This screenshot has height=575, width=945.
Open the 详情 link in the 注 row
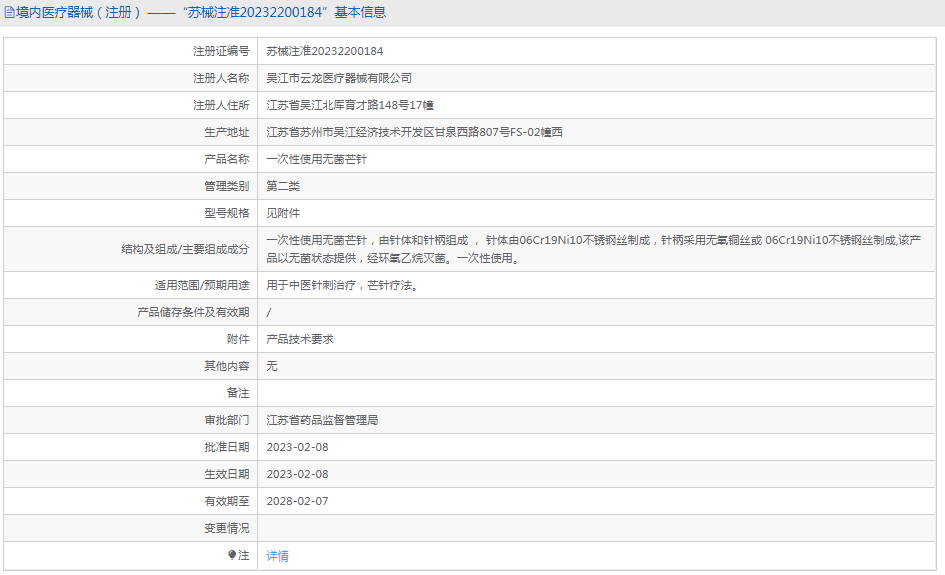[277, 556]
